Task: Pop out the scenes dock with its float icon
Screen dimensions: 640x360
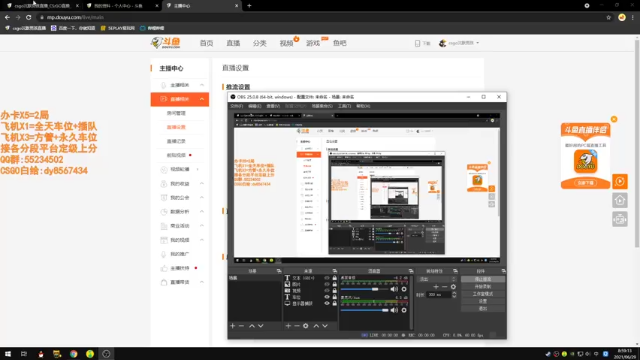Action: pyautogui.click(x=279, y=271)
